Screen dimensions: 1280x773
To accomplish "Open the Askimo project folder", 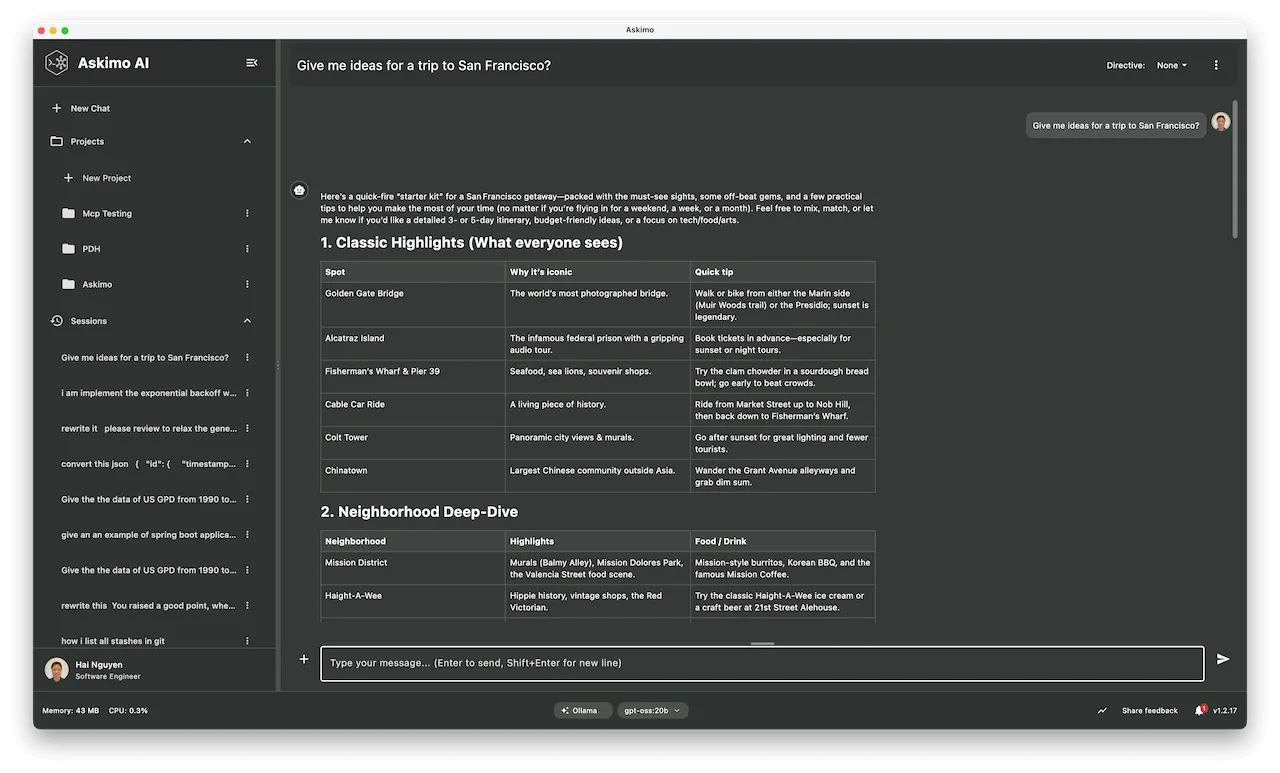I will coord(97,284).
